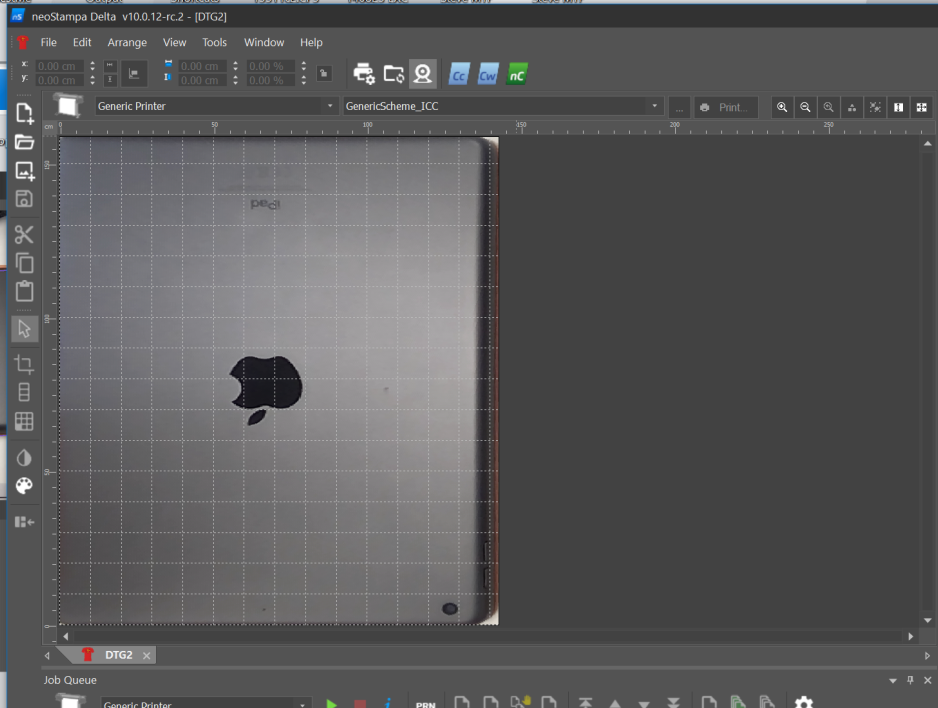This screenshot has width=938, height=708.
Task: Click the green nC module icon
Action: (516, 74)
